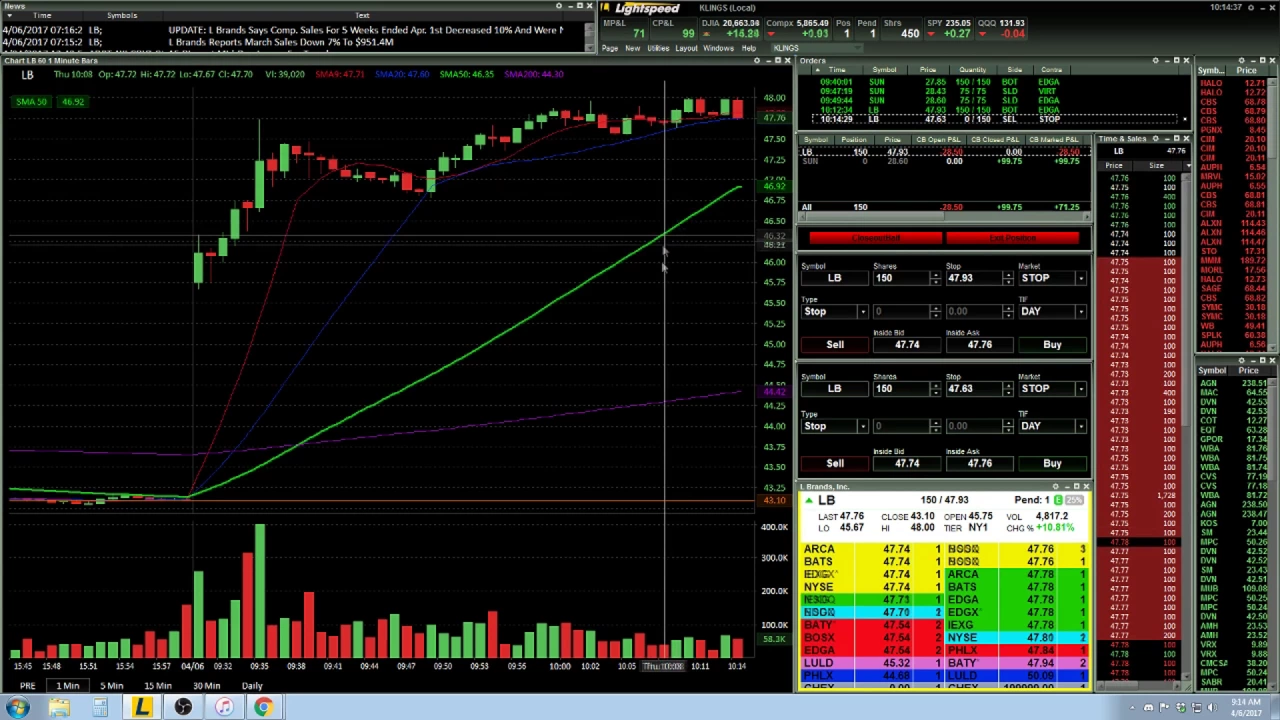Open settings gear of Orders window

tap(1155, 61)
